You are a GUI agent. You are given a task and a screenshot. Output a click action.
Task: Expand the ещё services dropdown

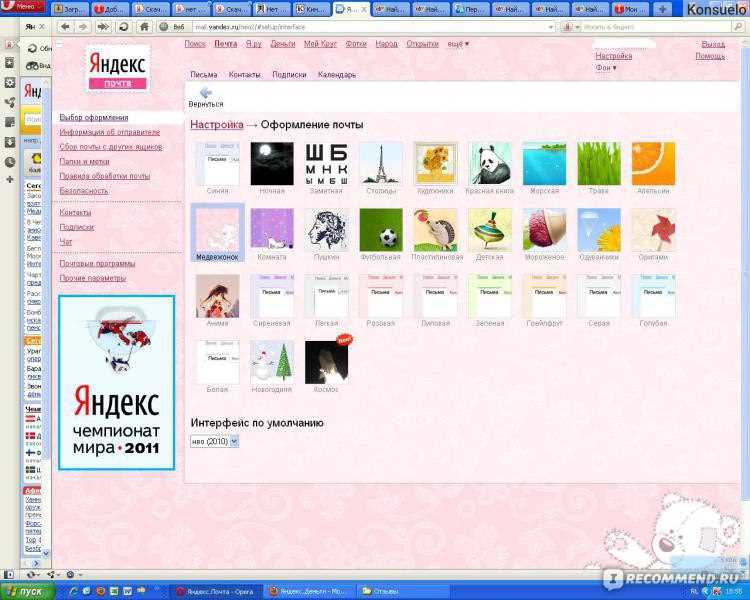point(458,44)
